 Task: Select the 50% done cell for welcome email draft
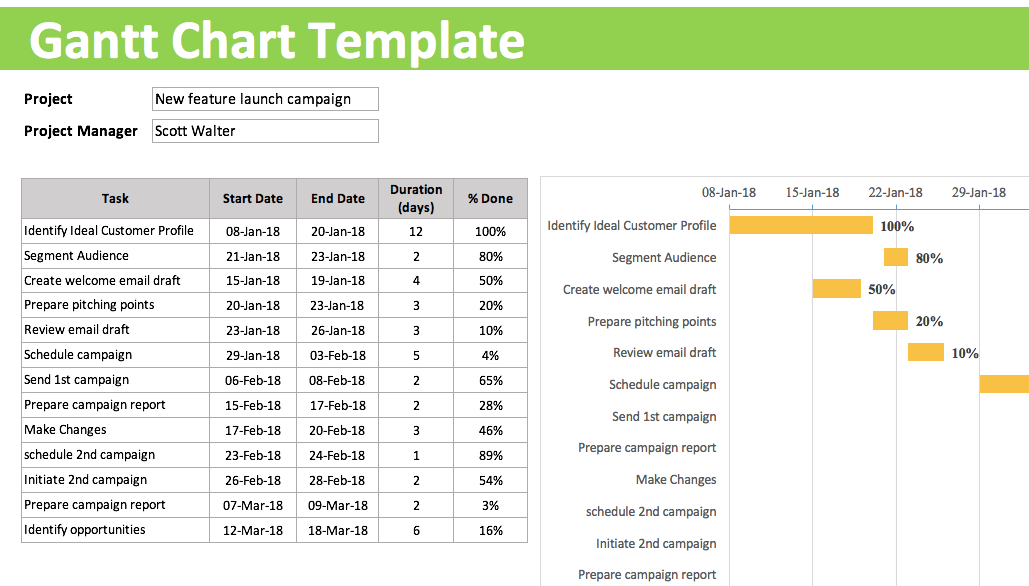pyautogui.click(x=490, y=281)
